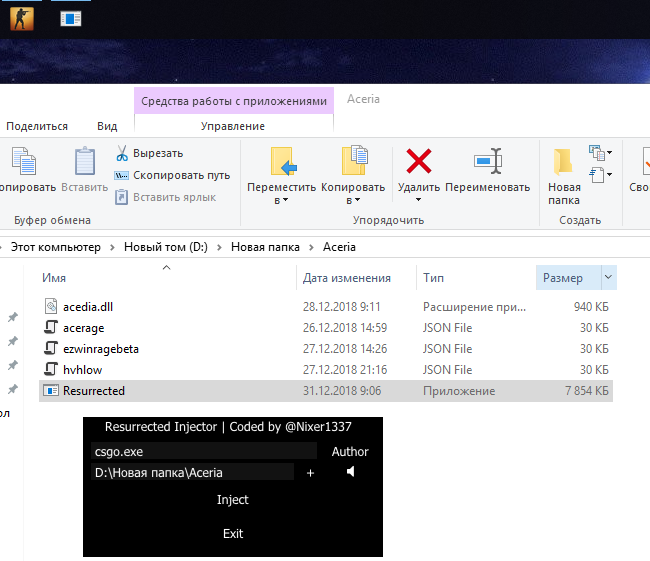650x561 pixels.
Task: Open the Управление ribbon tab
Action: click(x=233, y=126)
